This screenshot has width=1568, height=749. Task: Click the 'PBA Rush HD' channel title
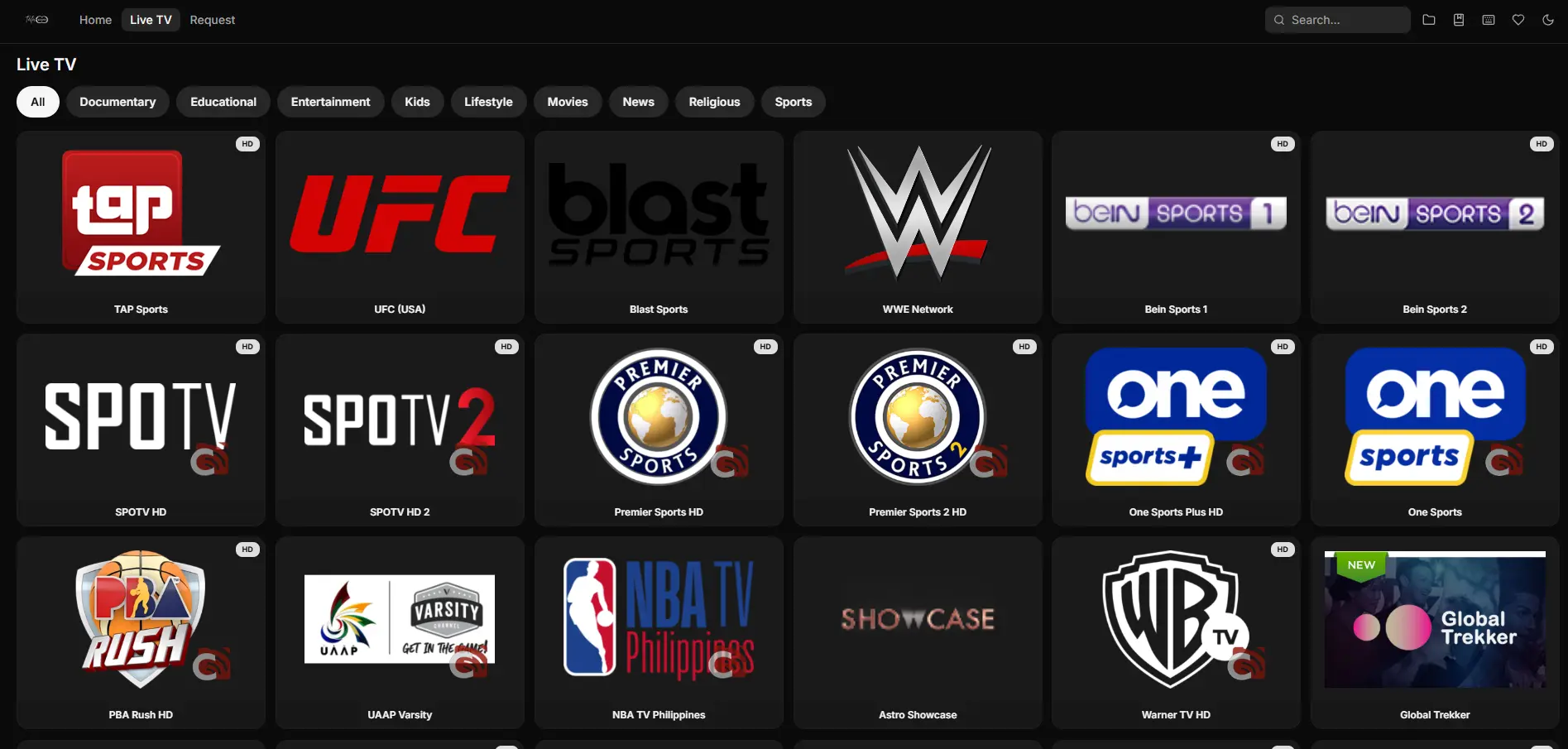pyautogui.click(x=141, y=715)
